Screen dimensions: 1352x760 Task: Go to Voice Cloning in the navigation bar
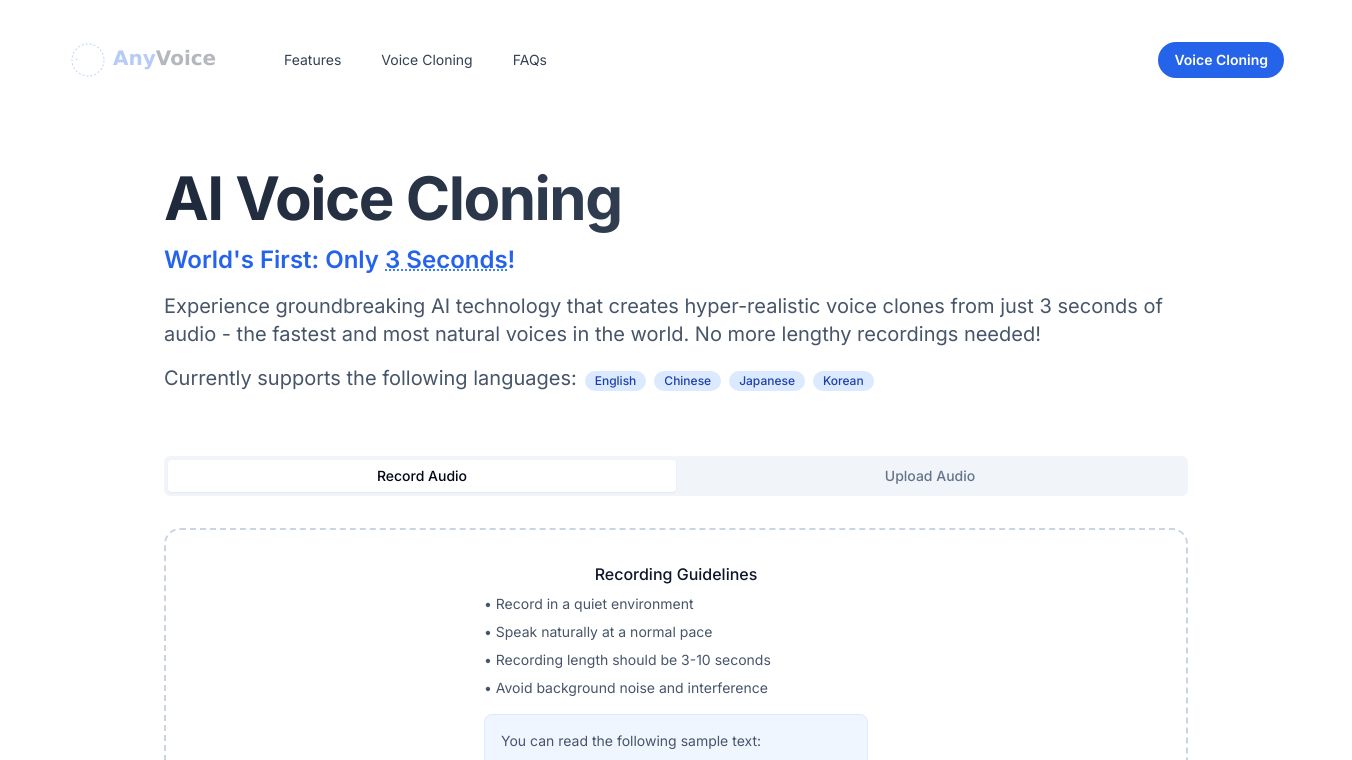426,60
